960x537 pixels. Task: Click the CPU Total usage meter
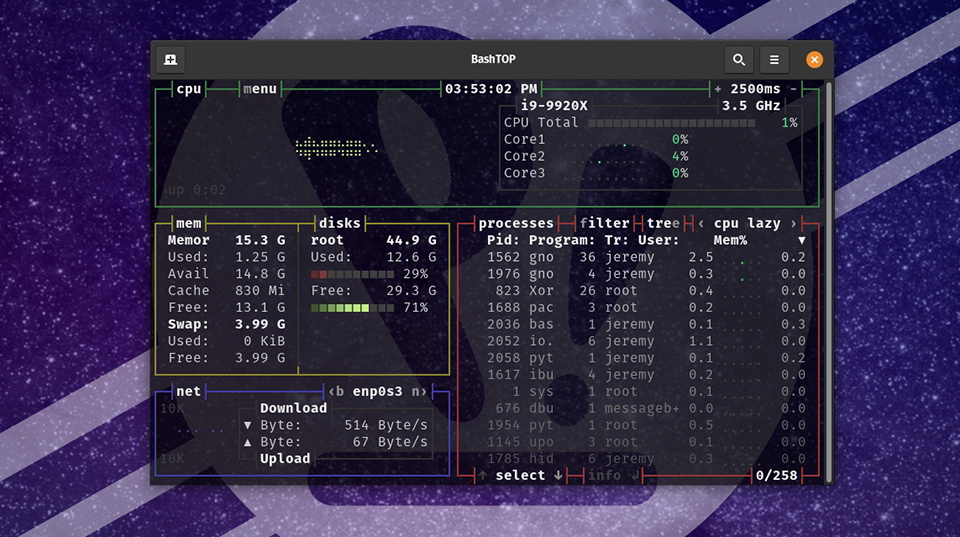coord(672,123)
